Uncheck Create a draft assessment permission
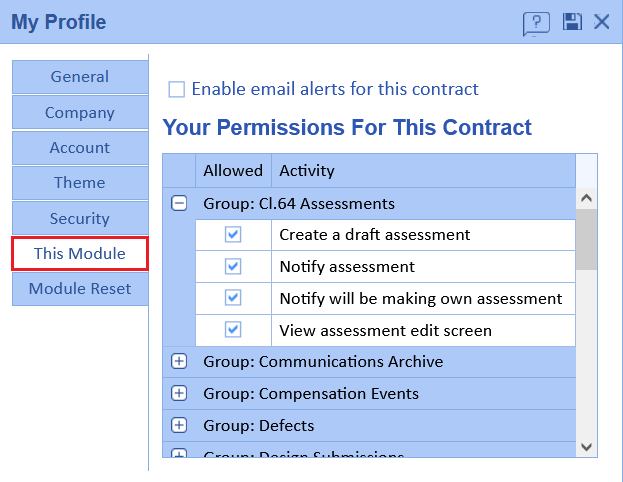This screenshot has height=482, width=623. 233,234
